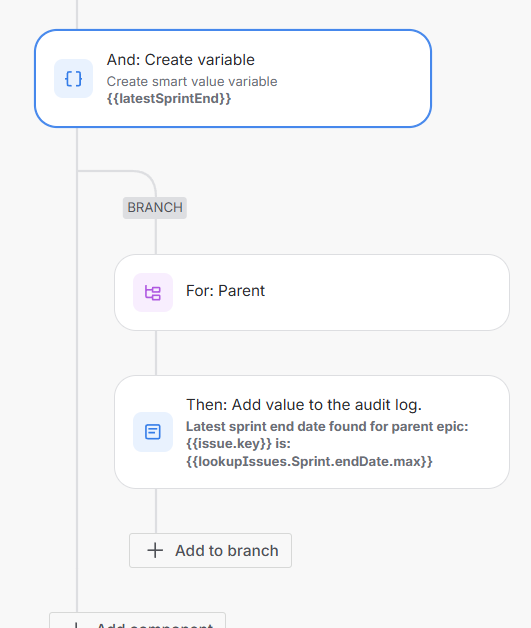Screen dimensions: 531x628
Task: Select the For: Parent branch card
Action: tap(312, 292)
